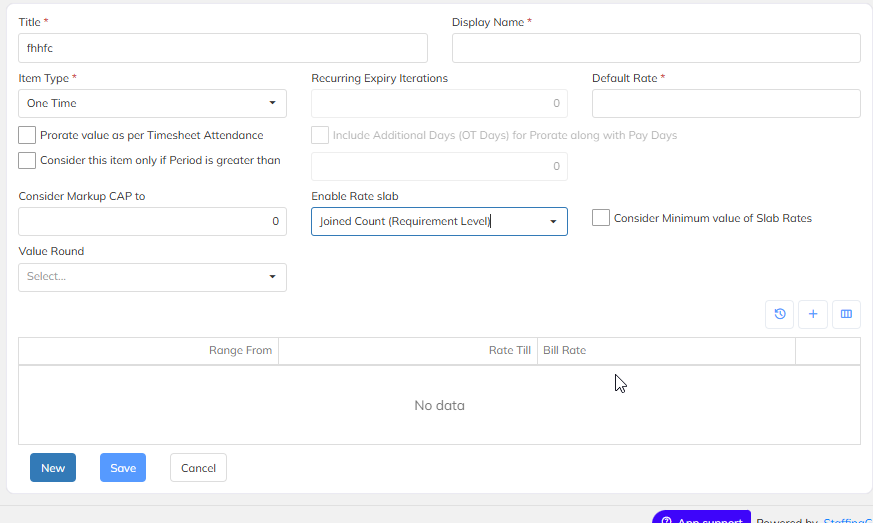
Task: Check Consider this item only if Period
Action: coord(27,160)
